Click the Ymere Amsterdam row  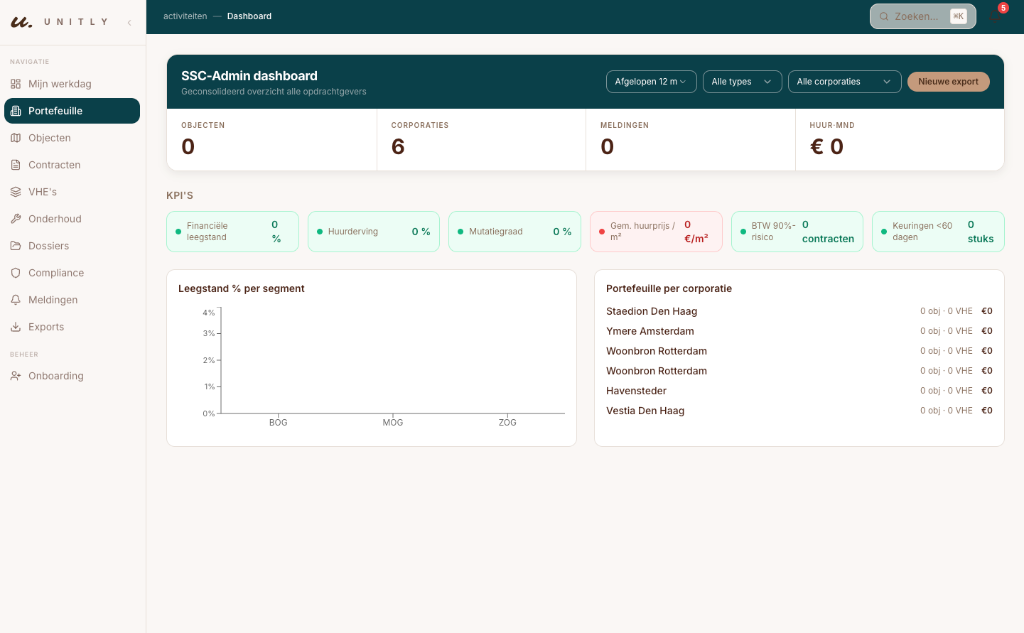[799, 331]
